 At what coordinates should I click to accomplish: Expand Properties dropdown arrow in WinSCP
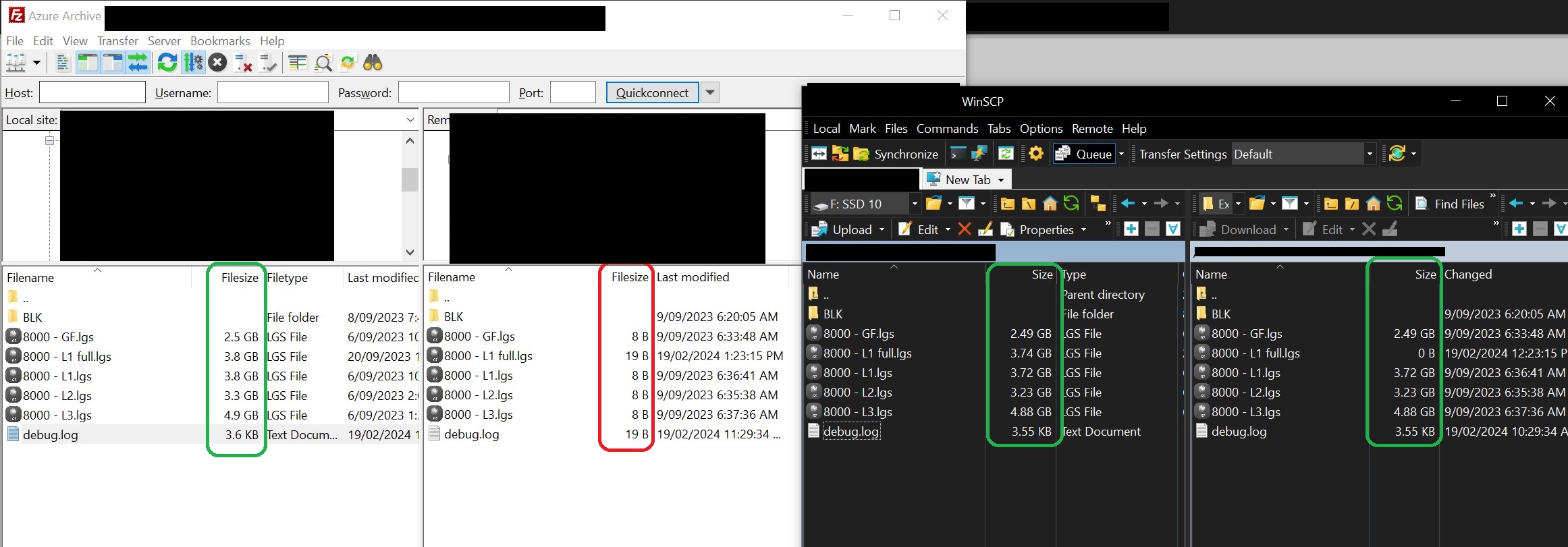pos(1083,229)
